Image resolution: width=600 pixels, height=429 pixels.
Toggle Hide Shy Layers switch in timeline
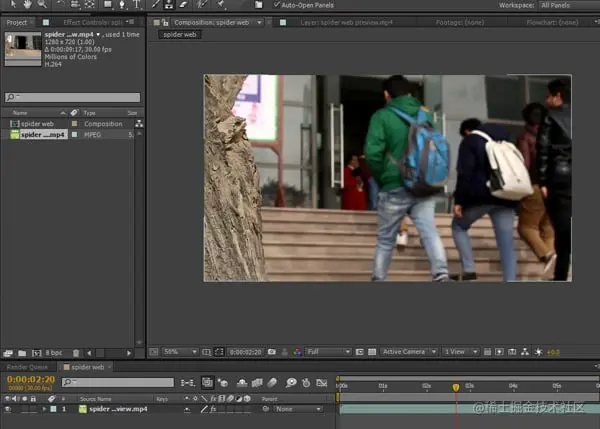(x=242, y=382)
